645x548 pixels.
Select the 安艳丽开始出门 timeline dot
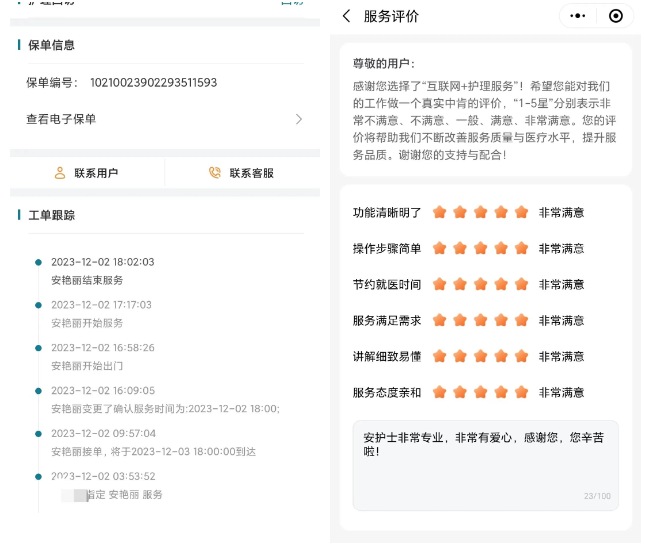click(39, 348)
